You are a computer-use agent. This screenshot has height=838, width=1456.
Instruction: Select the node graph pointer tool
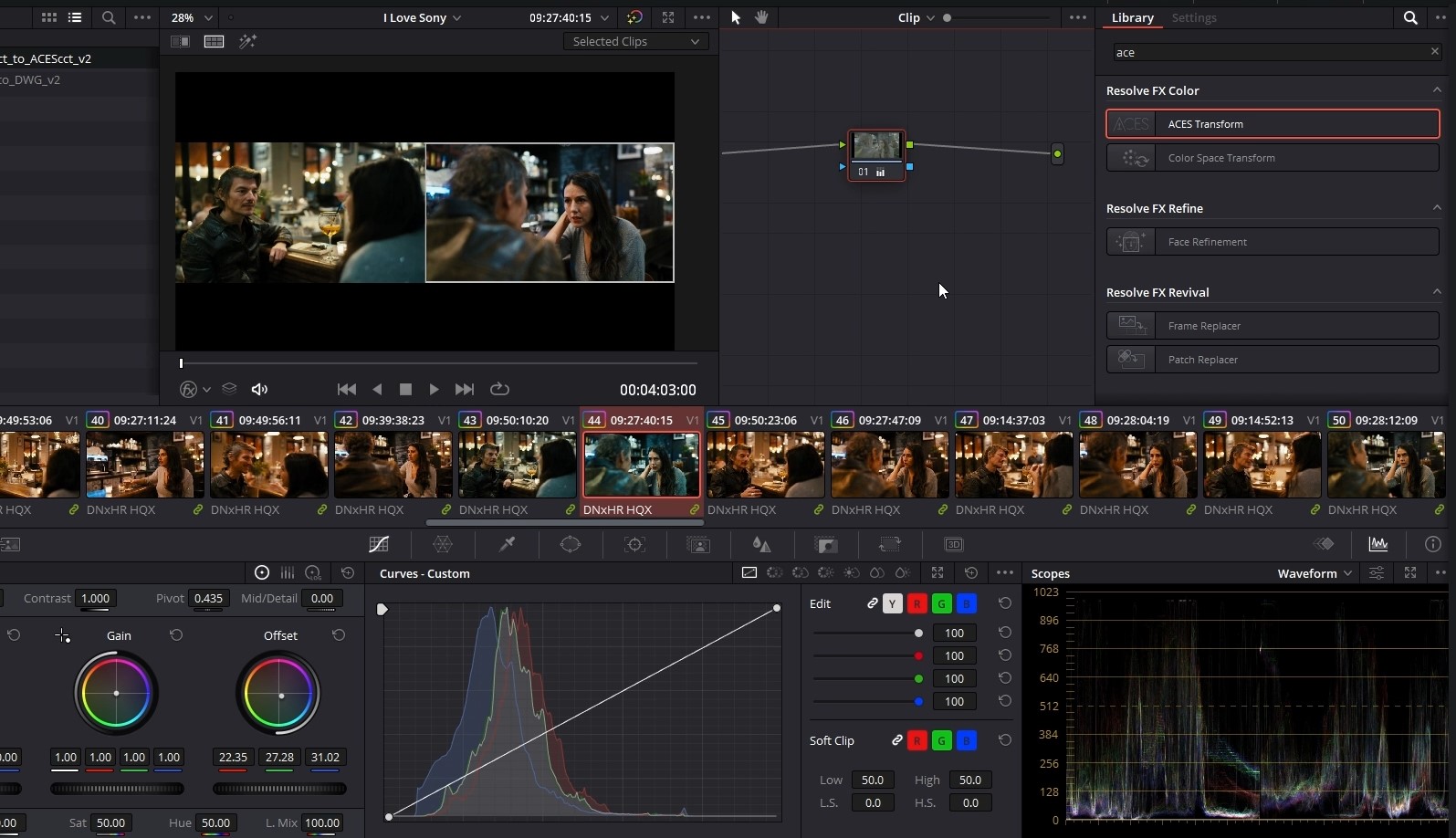[736, 17]
